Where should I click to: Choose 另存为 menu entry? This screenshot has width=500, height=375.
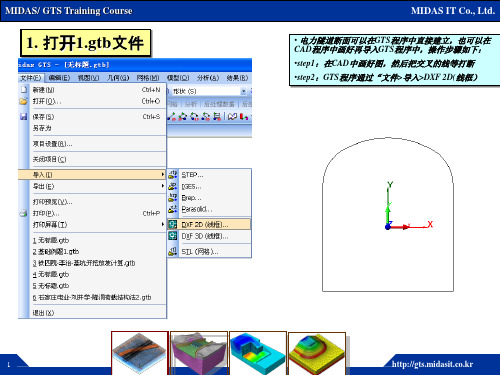[x=92, y=128]
